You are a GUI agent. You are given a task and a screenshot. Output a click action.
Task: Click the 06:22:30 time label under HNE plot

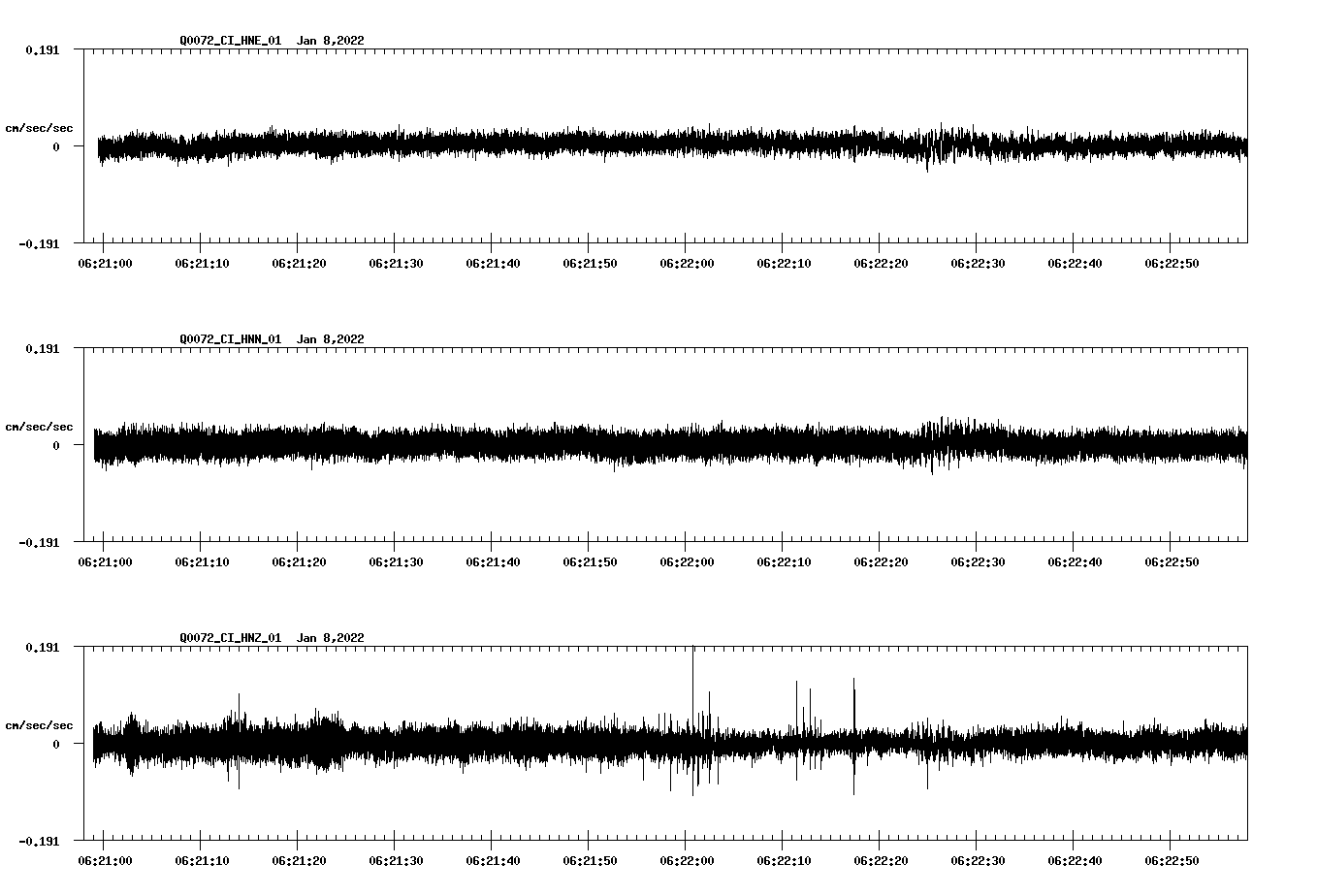pos(978,264)
